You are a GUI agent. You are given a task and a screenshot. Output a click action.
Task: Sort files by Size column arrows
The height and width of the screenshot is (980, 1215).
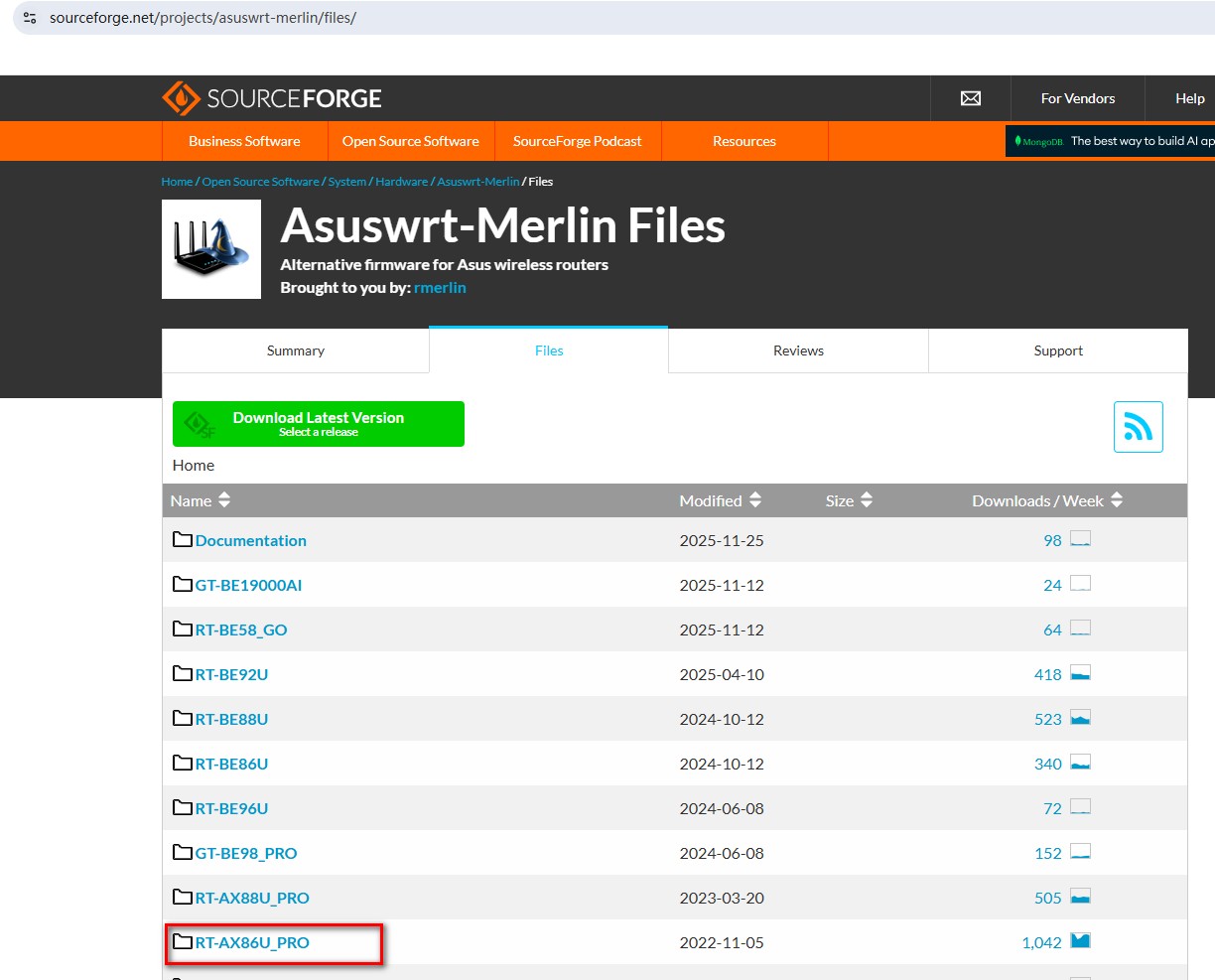pos(867,500)
